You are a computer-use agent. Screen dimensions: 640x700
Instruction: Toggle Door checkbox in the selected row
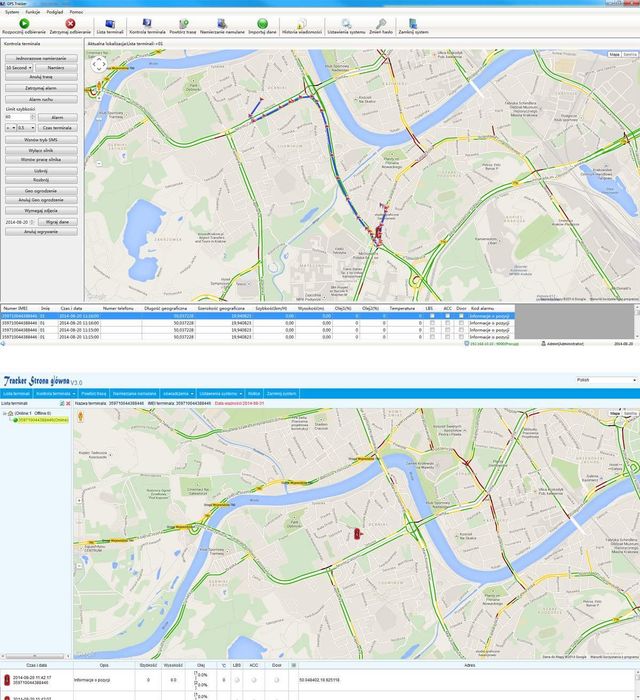click(461, 316)
